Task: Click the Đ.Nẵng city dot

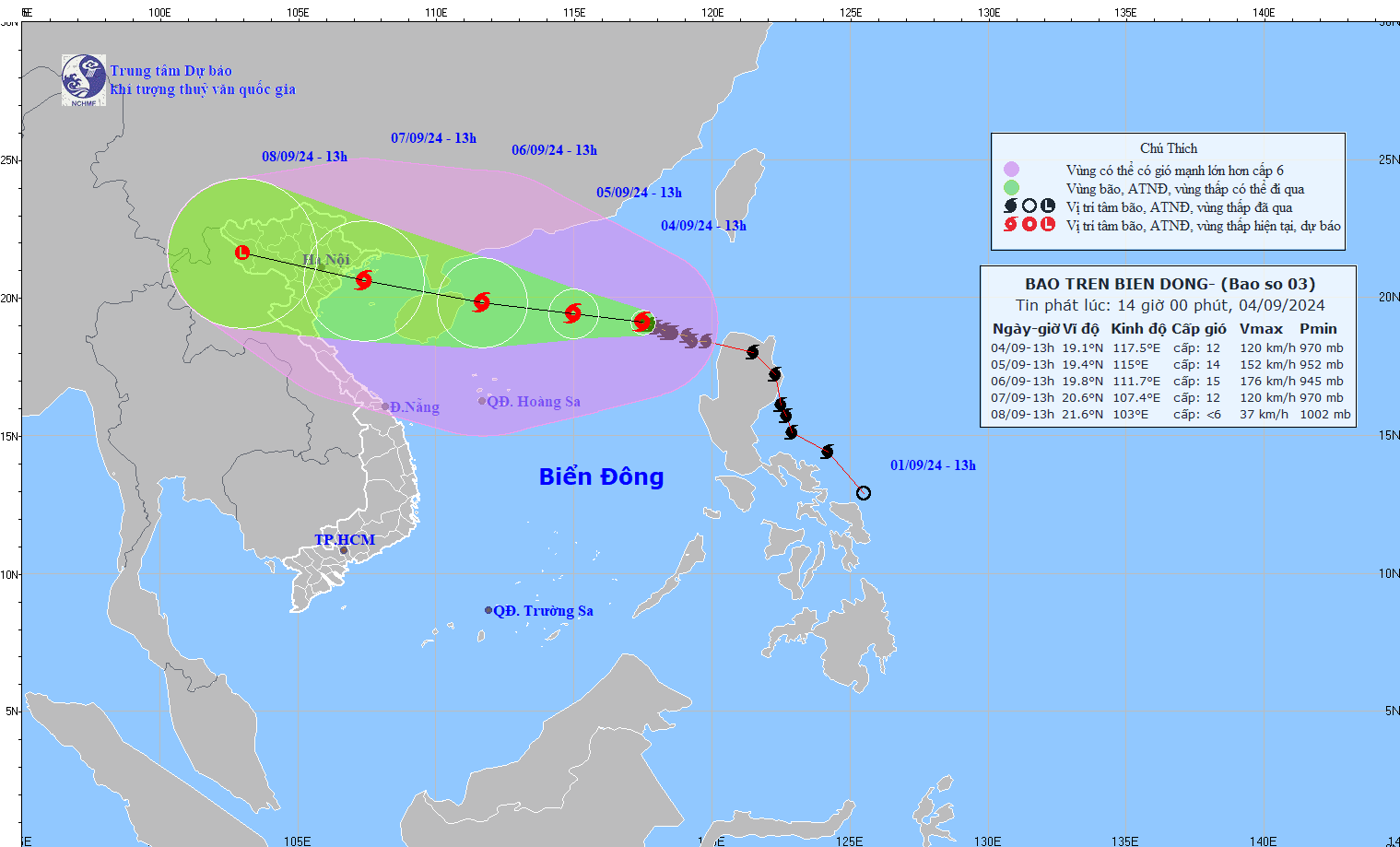Action: pos(385,406)
